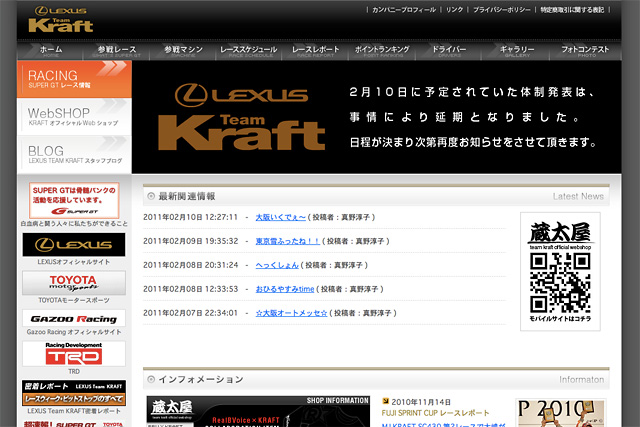Click the インフォメーション section header icon
The height and width of the screenshot is (427, 640).
[x=149, y=380]
